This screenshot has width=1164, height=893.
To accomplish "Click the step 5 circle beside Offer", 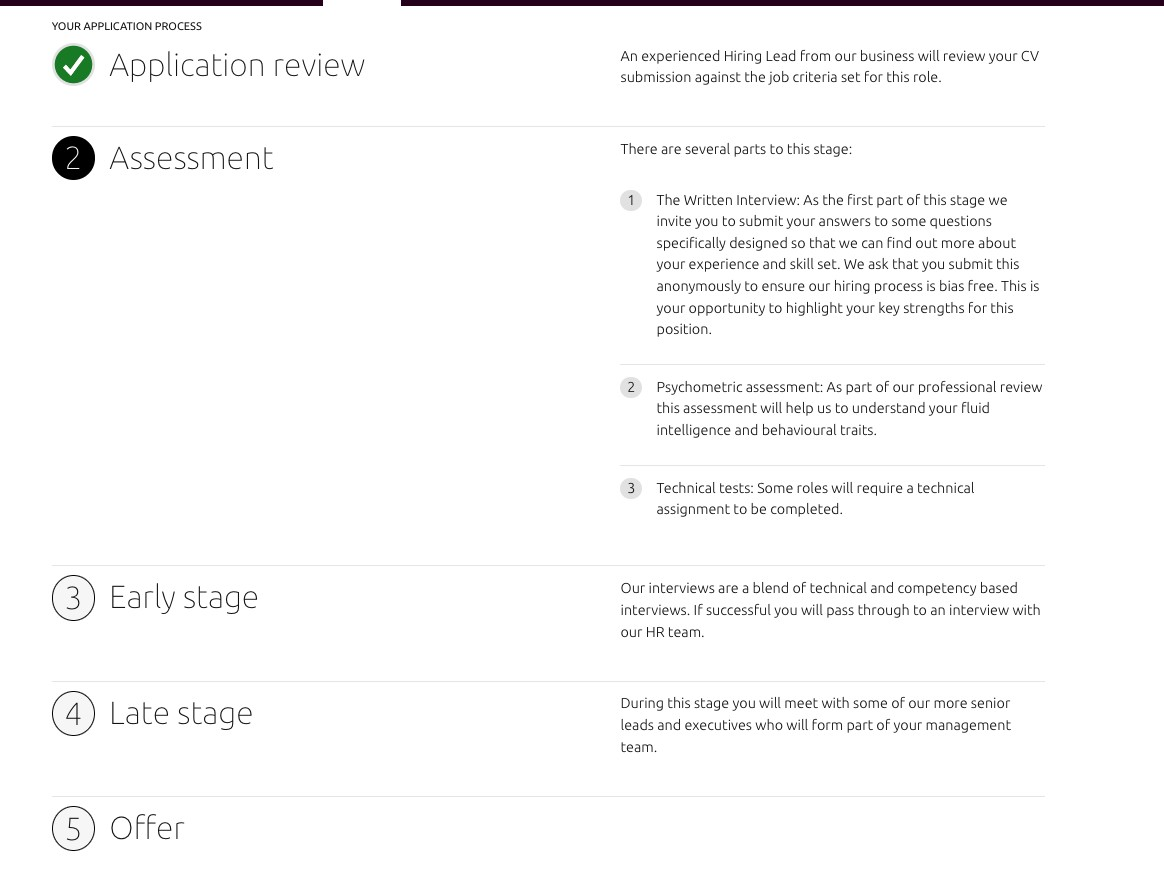I will (73, 828).
